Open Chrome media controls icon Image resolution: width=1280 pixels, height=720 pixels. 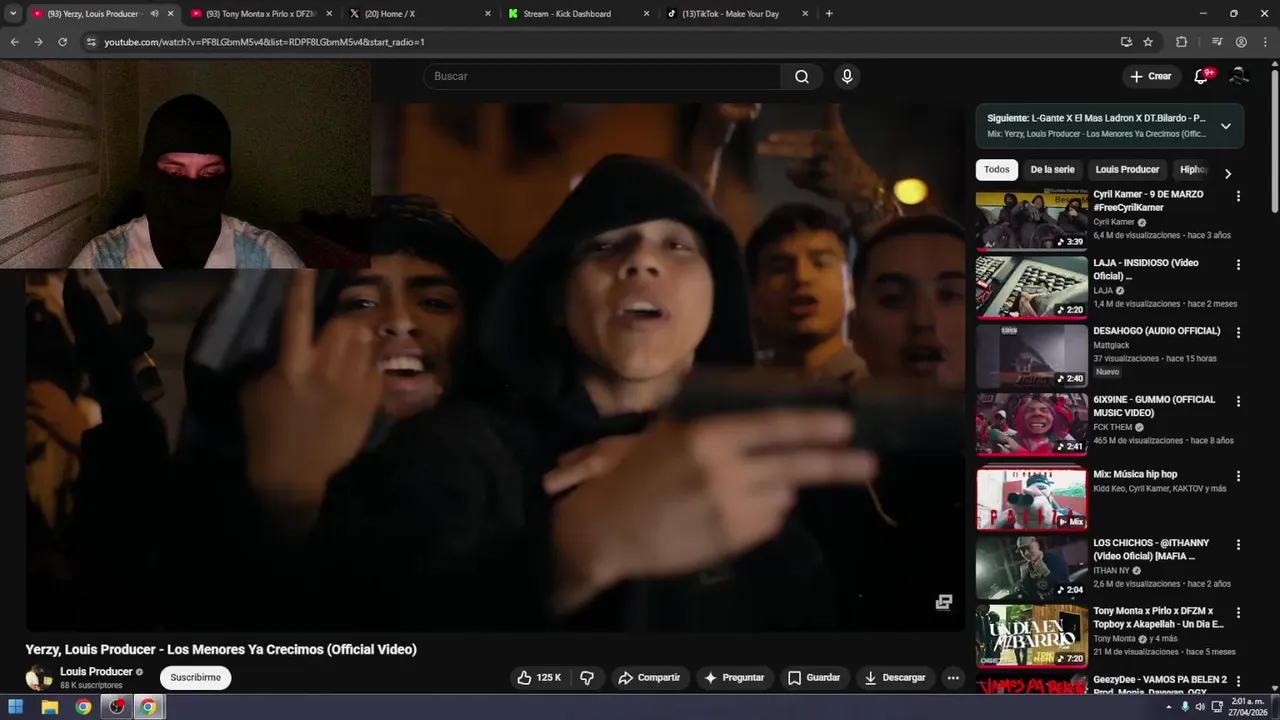tap(1217, 42)
